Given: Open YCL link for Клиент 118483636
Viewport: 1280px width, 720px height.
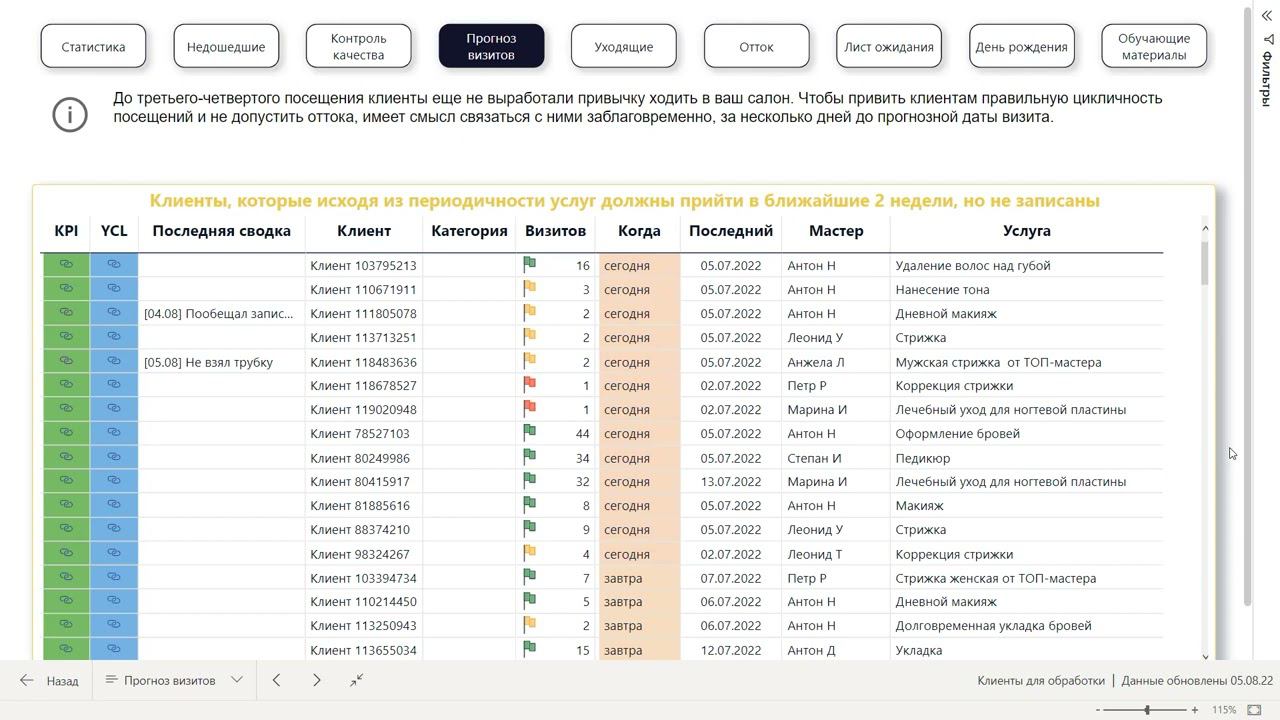Looking at the screenshot, I should pos(114,361).
